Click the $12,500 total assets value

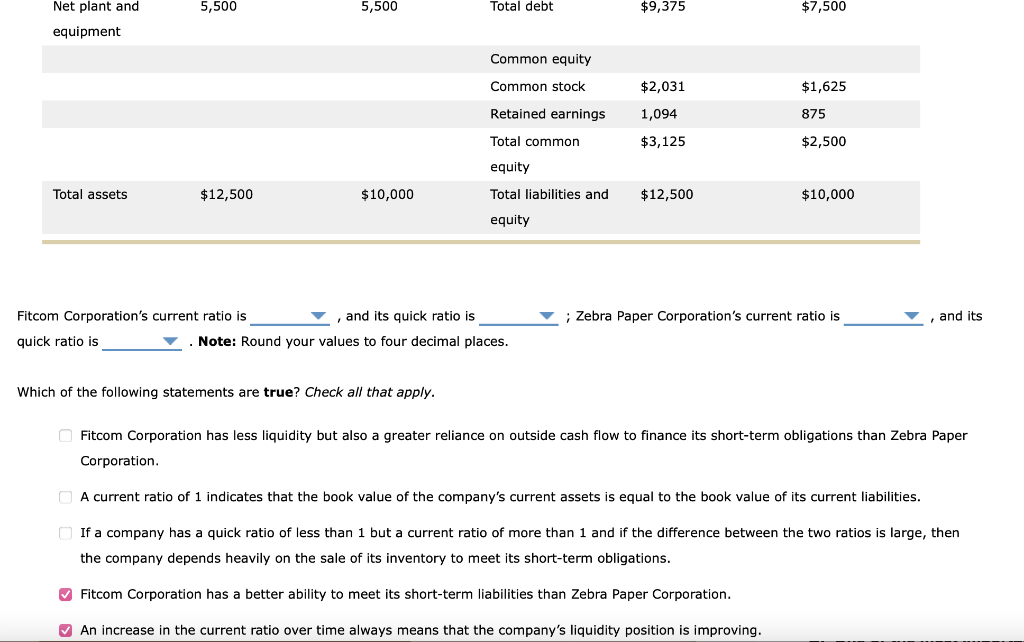coord(228,194)
